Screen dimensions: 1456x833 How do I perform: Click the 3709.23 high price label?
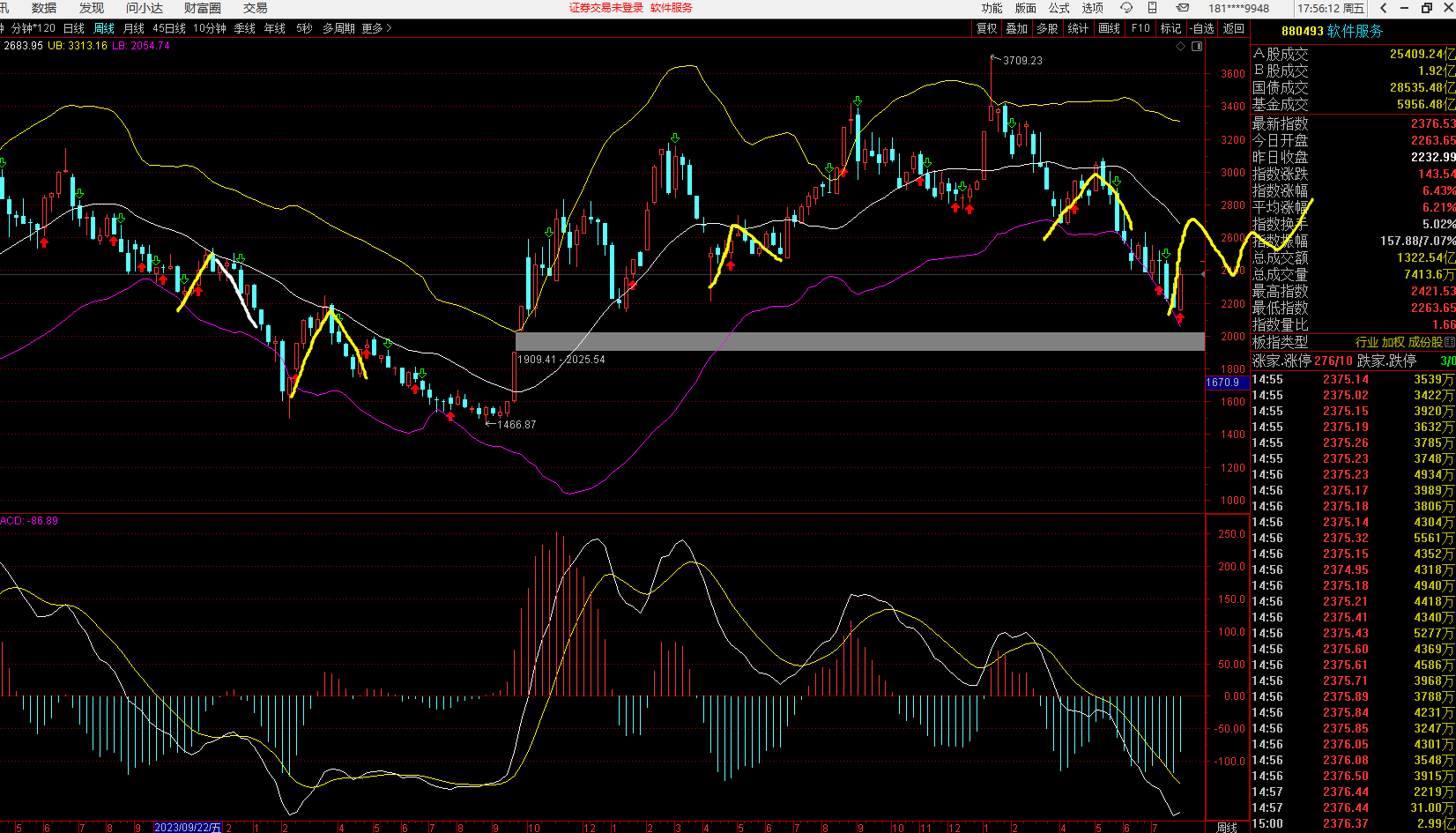tap(1022, 61)
